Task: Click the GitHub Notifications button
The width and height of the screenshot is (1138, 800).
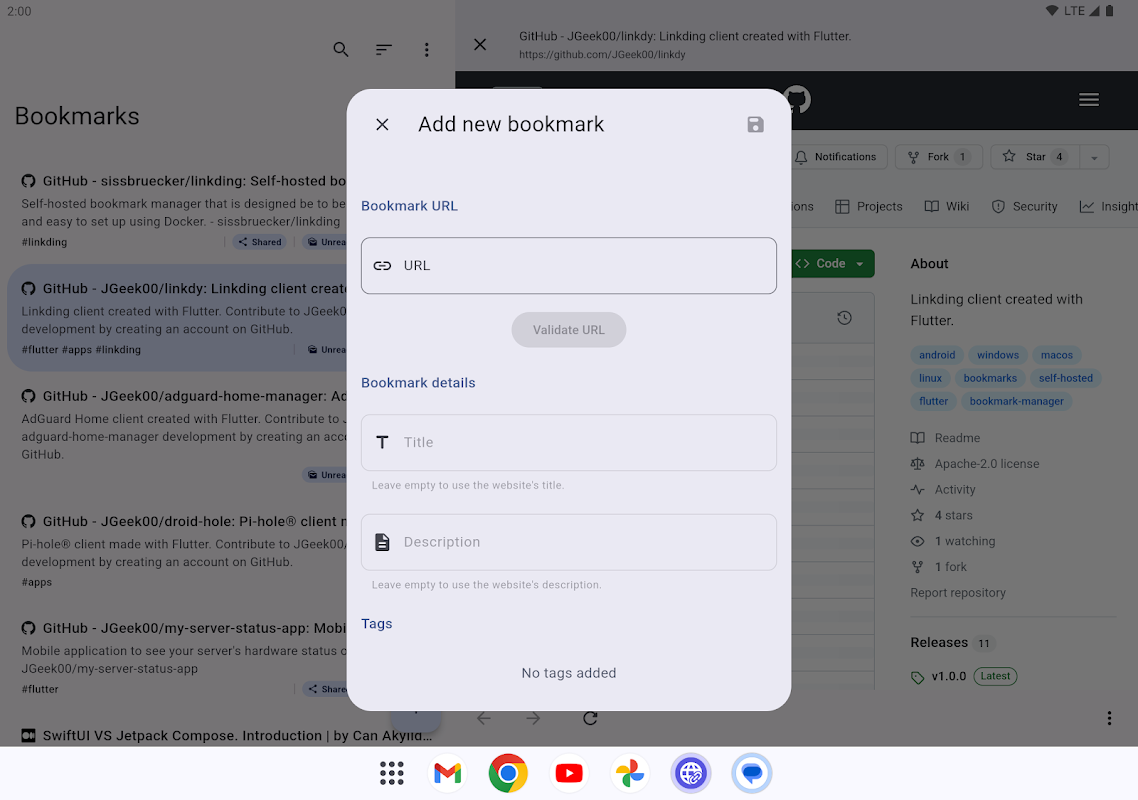Action: [837, 157]
